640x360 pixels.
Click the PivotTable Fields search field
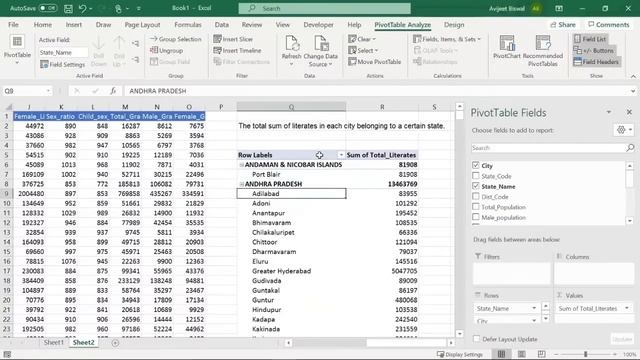(x=549, y=148)
